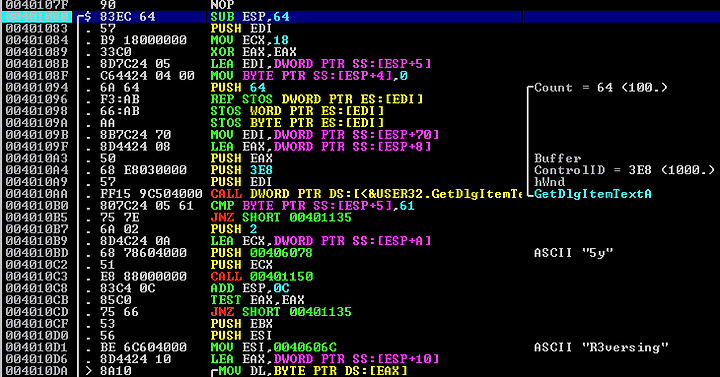Select the PUSH ECX instruction

pyautogui.click(x=242, y=265)
